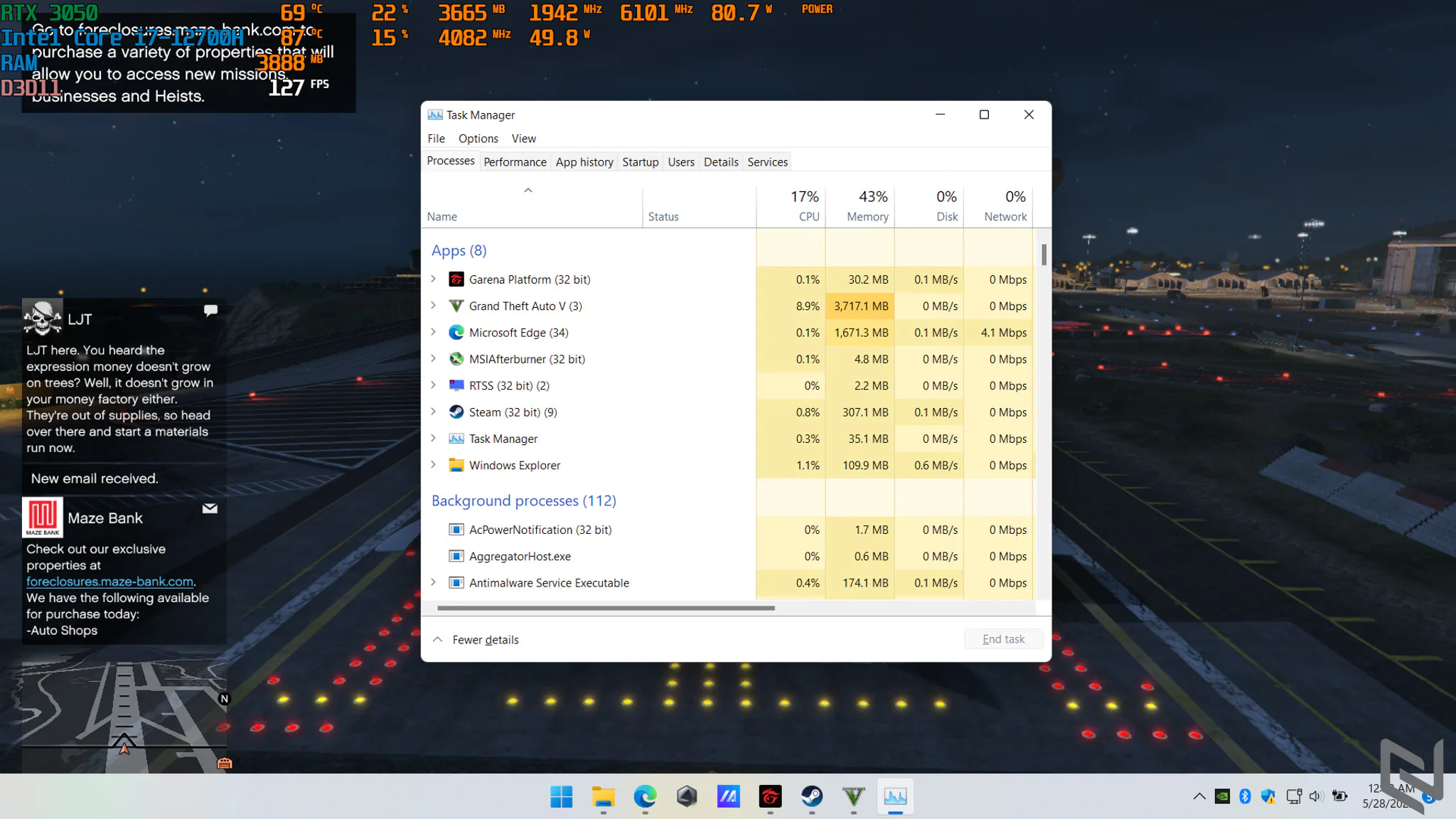Click the AggregatorHost.exe process icon

[456, 556]
